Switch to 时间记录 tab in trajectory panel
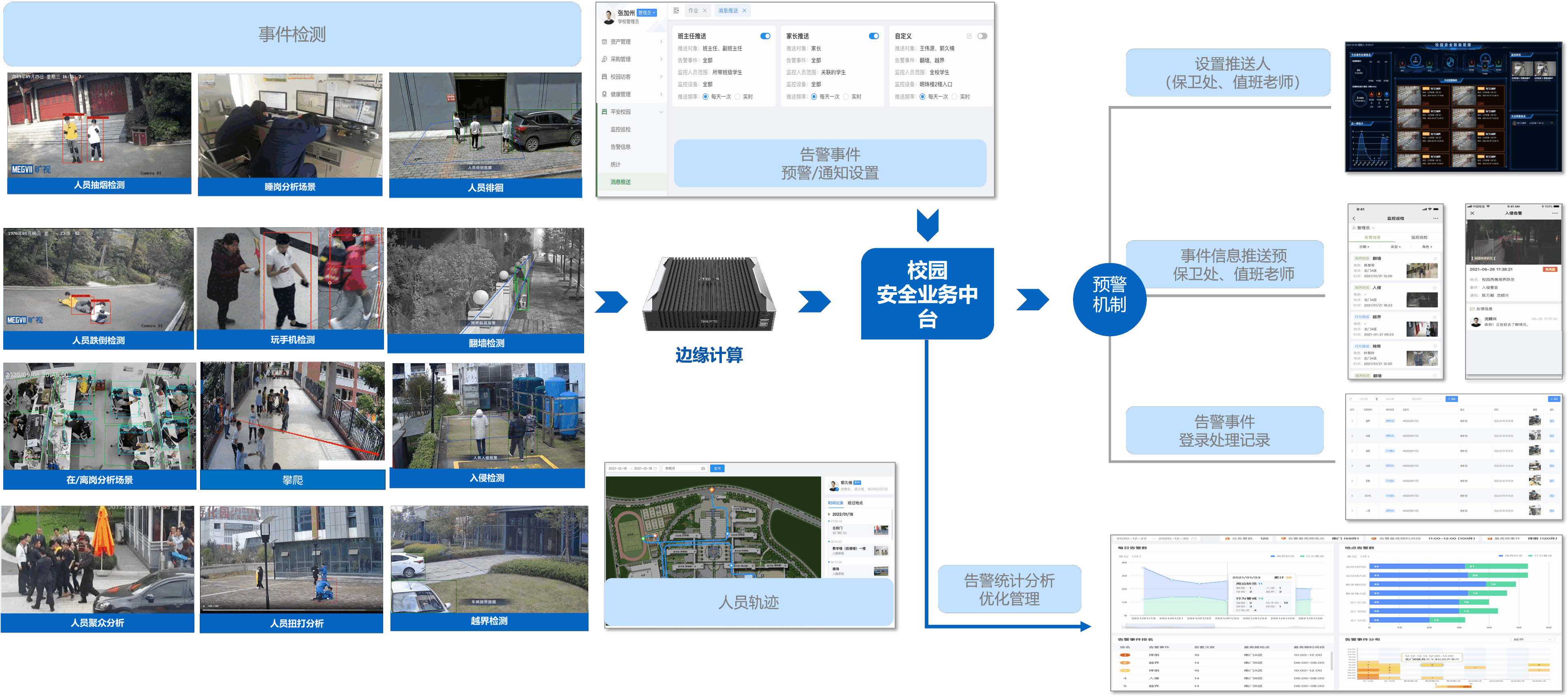This screenshot has height=697, width=1568. [x=835, y=503]
